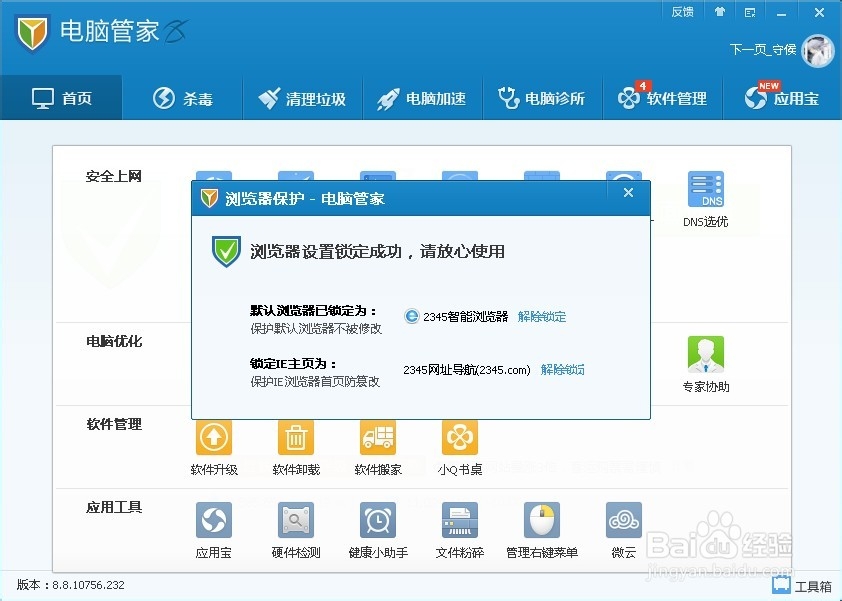Click the 安全上网 section label
This screenshot has width=842, height=601.
[113, 176]
